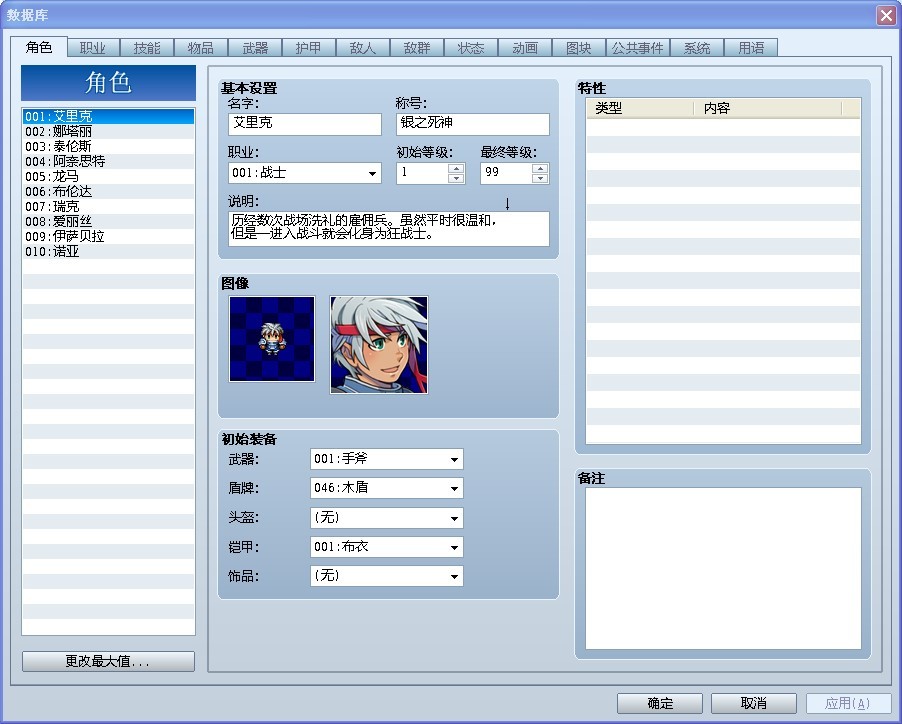Image resolution: width=902 pixels, height=724 pixels.
Task: Open the 动画 tab
Action: pyautogui.click(x=525, y=48)
